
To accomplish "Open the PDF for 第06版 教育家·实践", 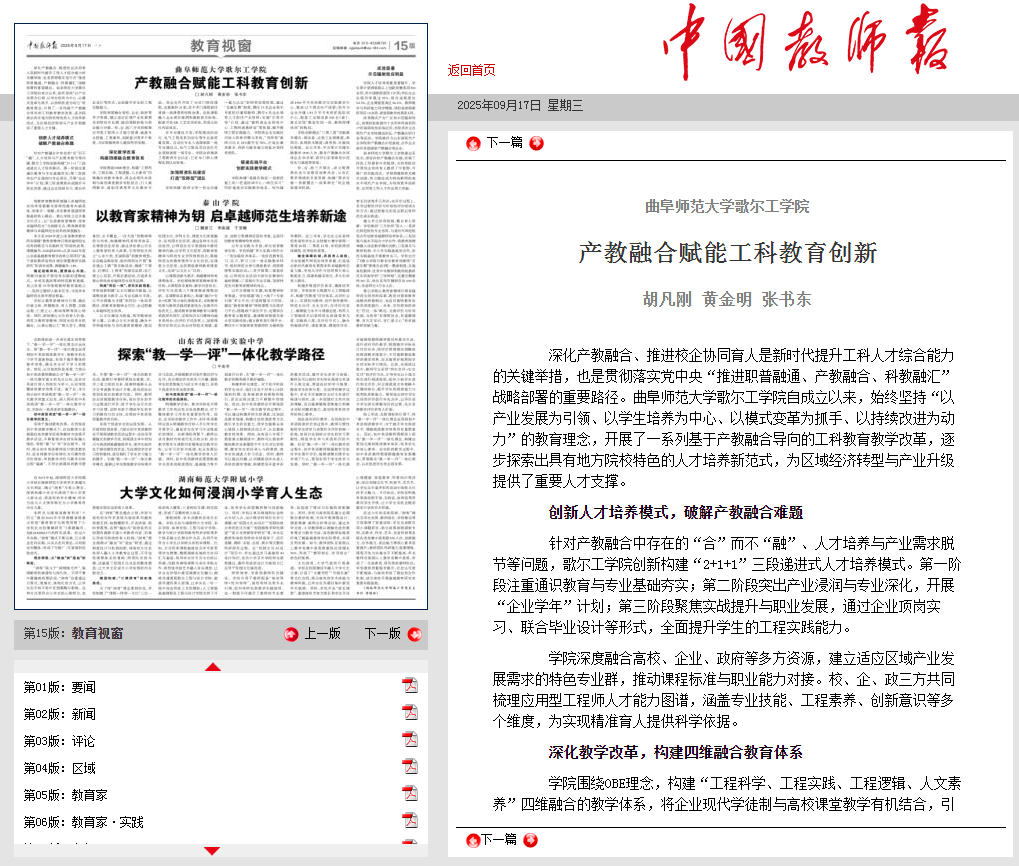I will click(x=409, y=821).
